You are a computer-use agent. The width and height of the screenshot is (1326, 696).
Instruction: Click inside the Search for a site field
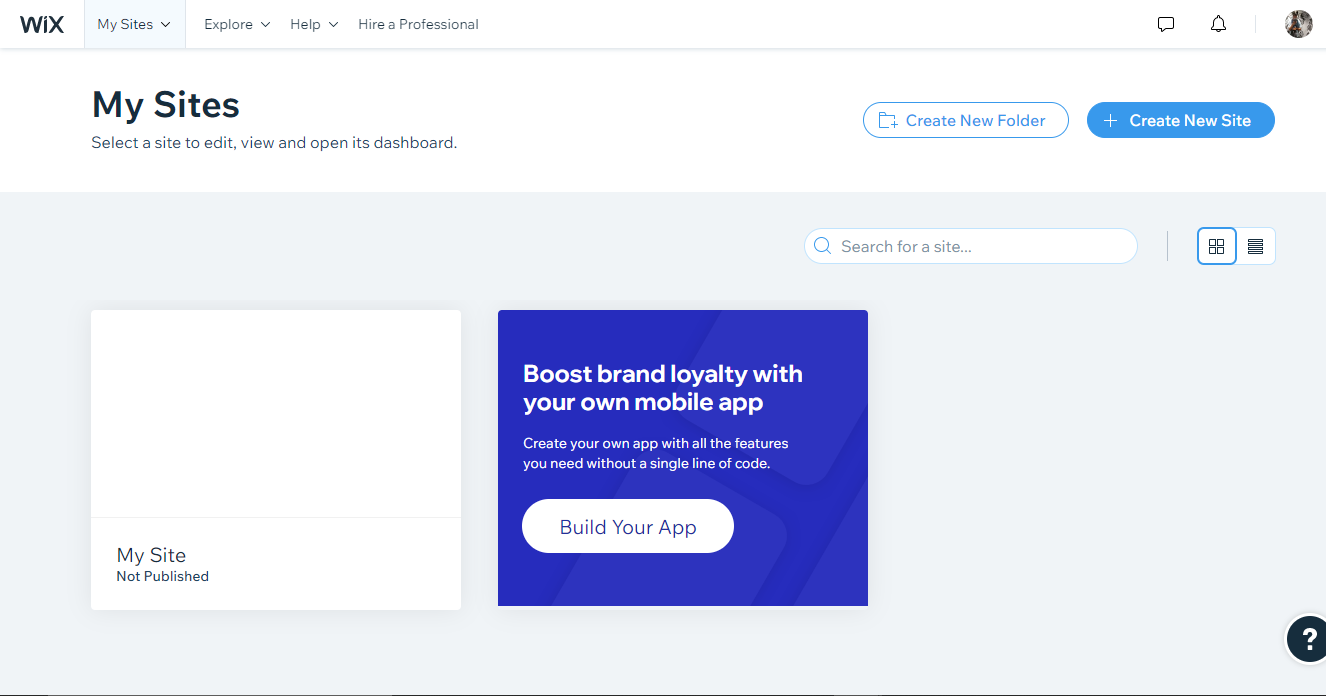pos(971,246)
